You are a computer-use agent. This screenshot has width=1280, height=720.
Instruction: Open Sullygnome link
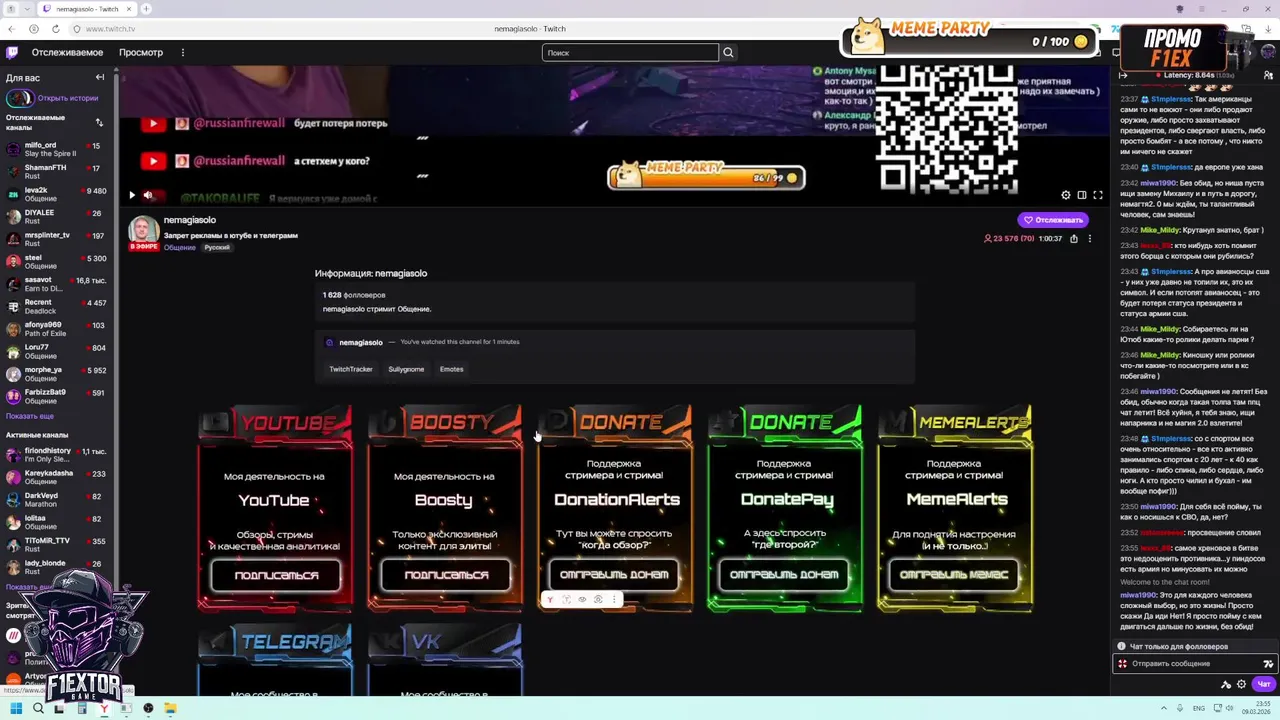(406, 369)
